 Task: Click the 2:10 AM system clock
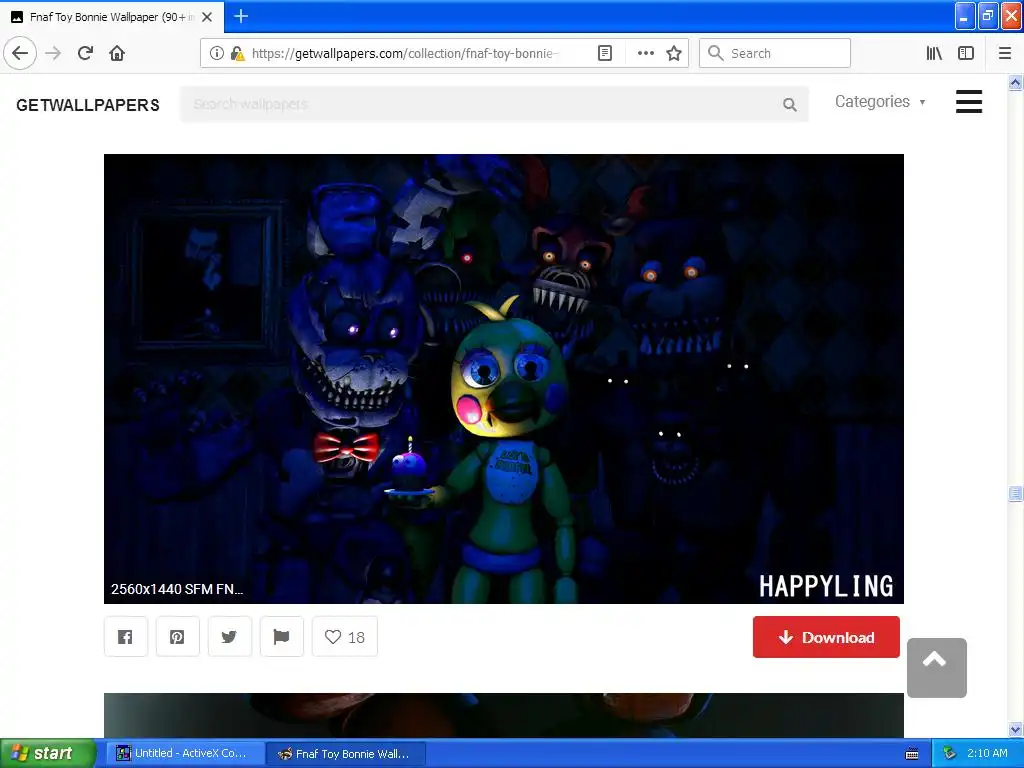pos(987,754)
